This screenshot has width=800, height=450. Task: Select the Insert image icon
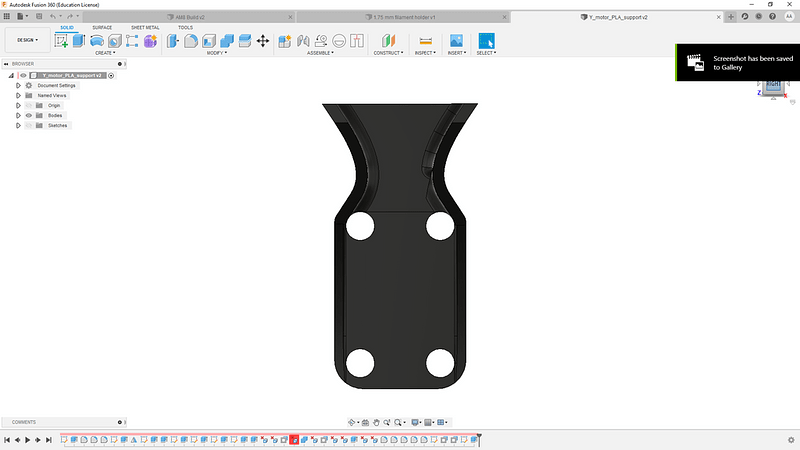[456, 41]
